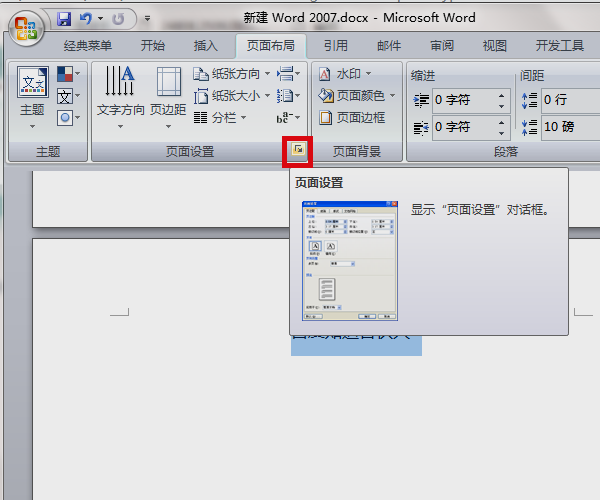Click the round Office button
The height and width of the screenshot is (500, 600).
26,29
